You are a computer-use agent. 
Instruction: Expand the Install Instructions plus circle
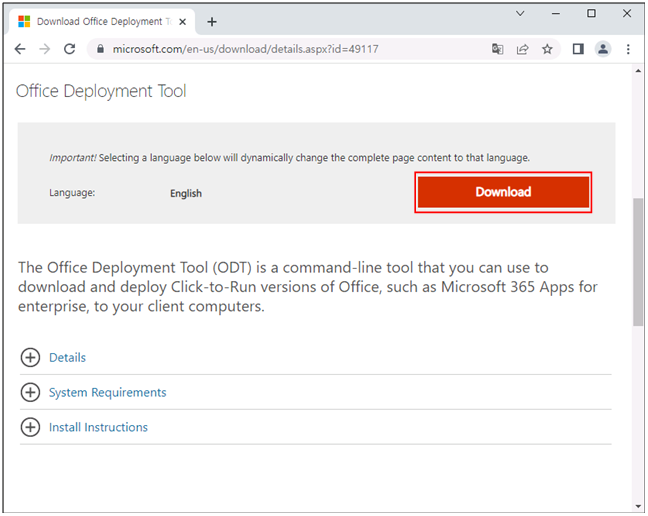click(x=30, y=427)
